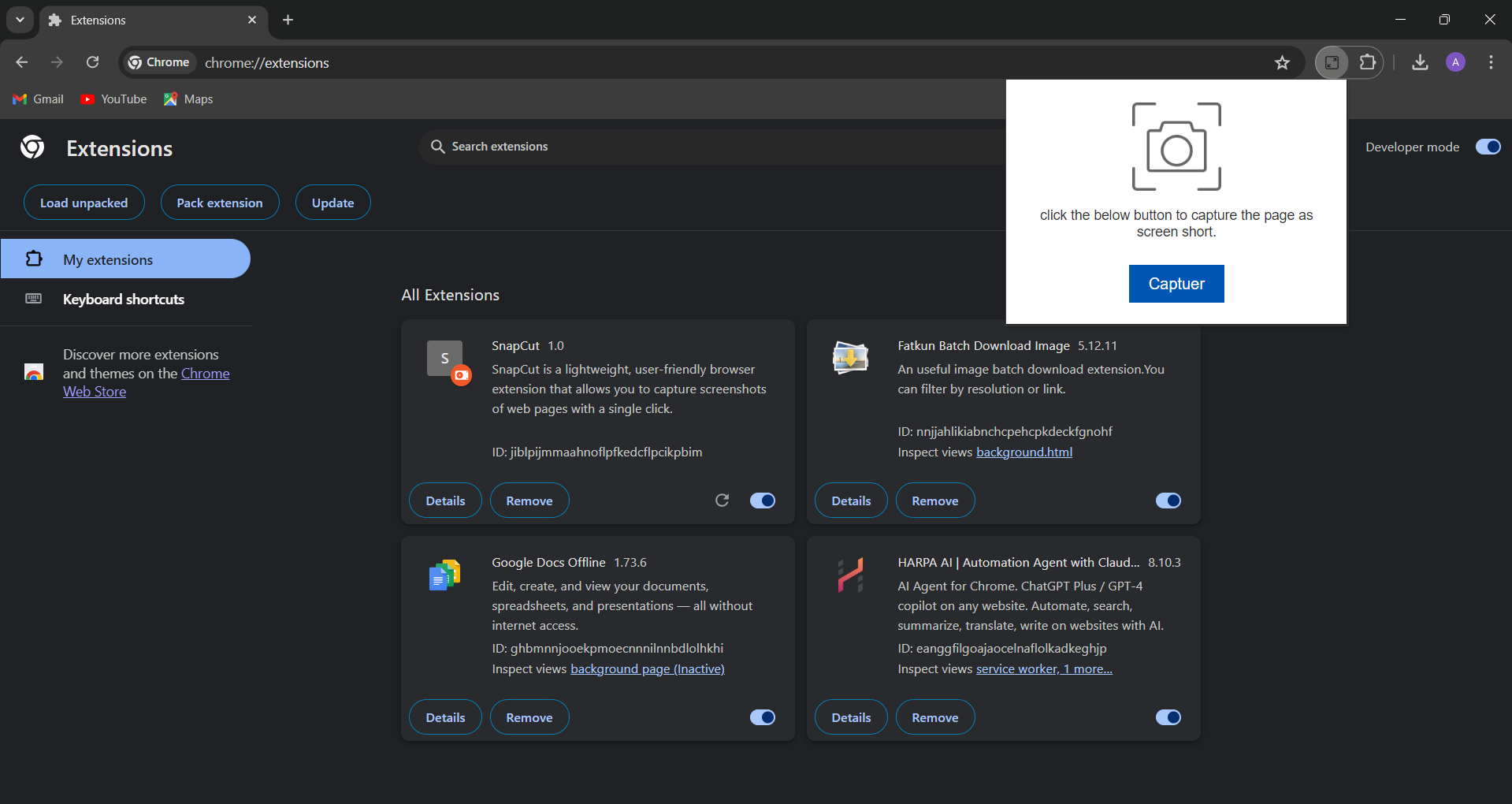Click the Chrome site info chip
Screen dimensions: 1512x804
point(159,62)
